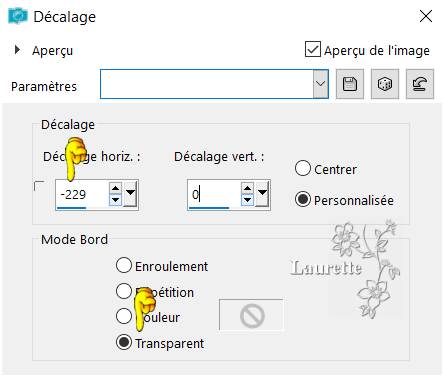Close the Décalage dialog
The height and width of the screenshot is (377, 444).
[x=426, y=16]
